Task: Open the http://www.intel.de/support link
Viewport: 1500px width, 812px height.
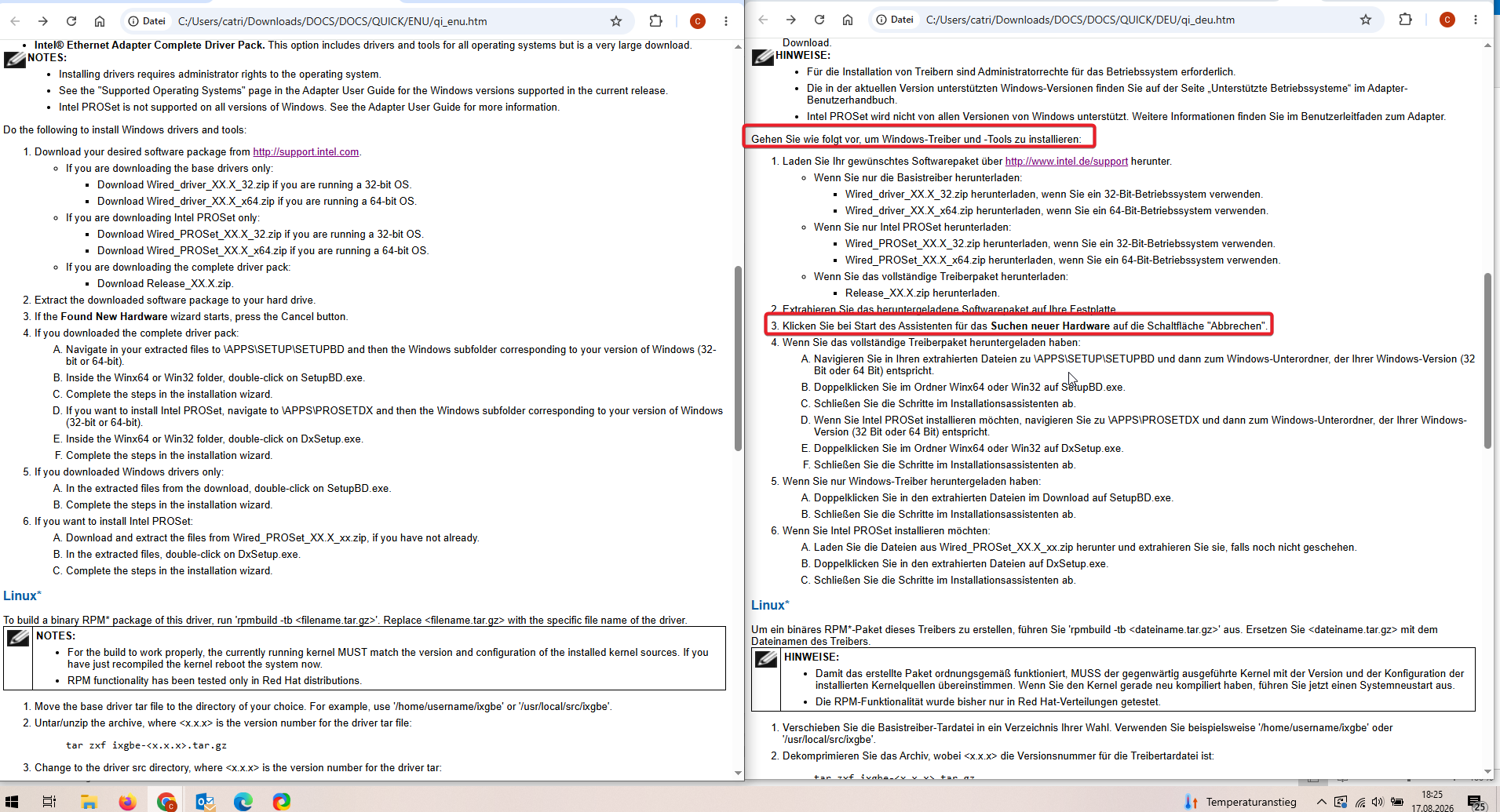Action: coord(1066,161)
